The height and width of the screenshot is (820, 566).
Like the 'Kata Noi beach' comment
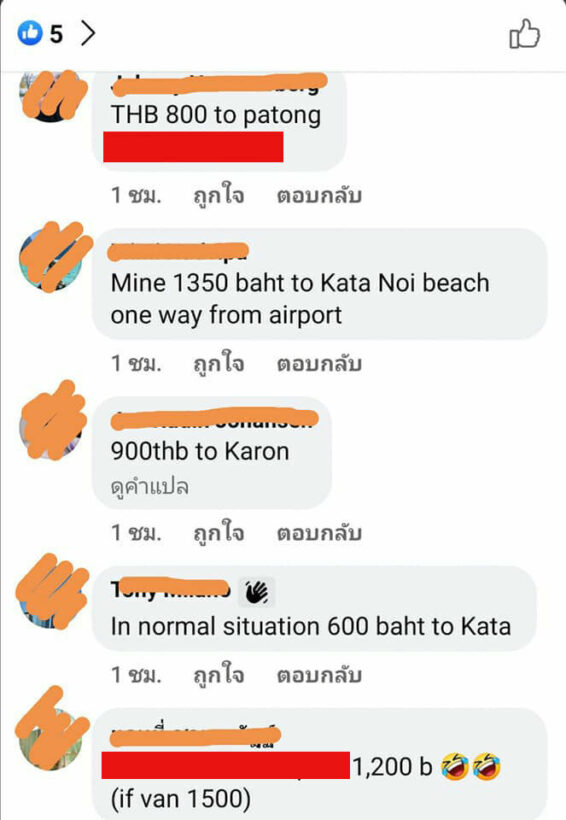(x=219, y=363)
